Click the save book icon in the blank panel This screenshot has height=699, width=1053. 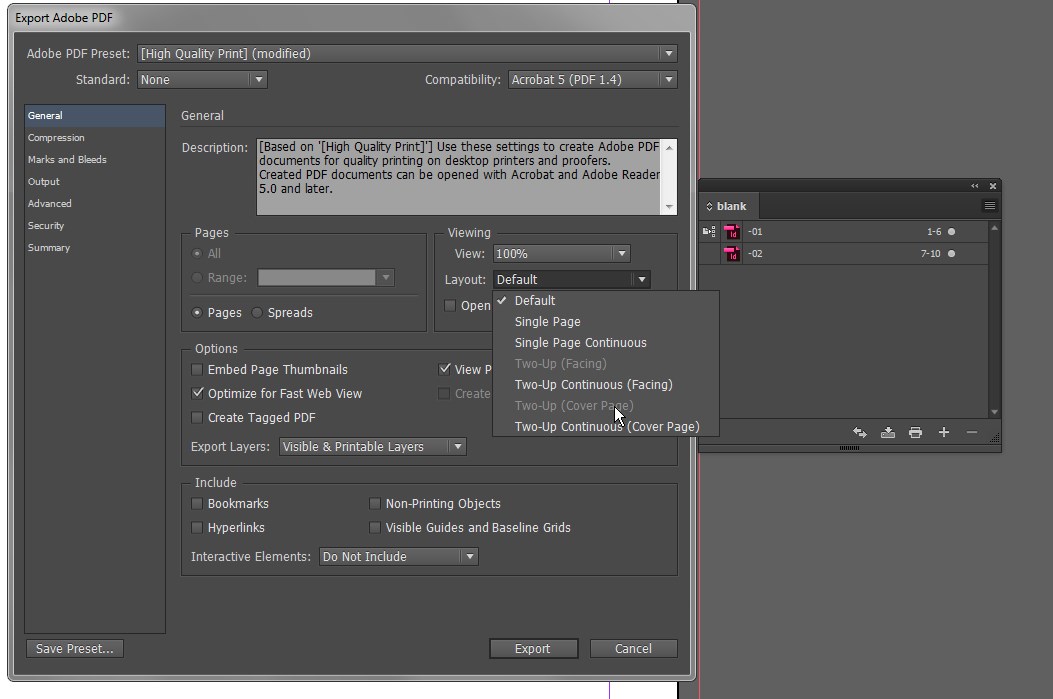(888, 432)
